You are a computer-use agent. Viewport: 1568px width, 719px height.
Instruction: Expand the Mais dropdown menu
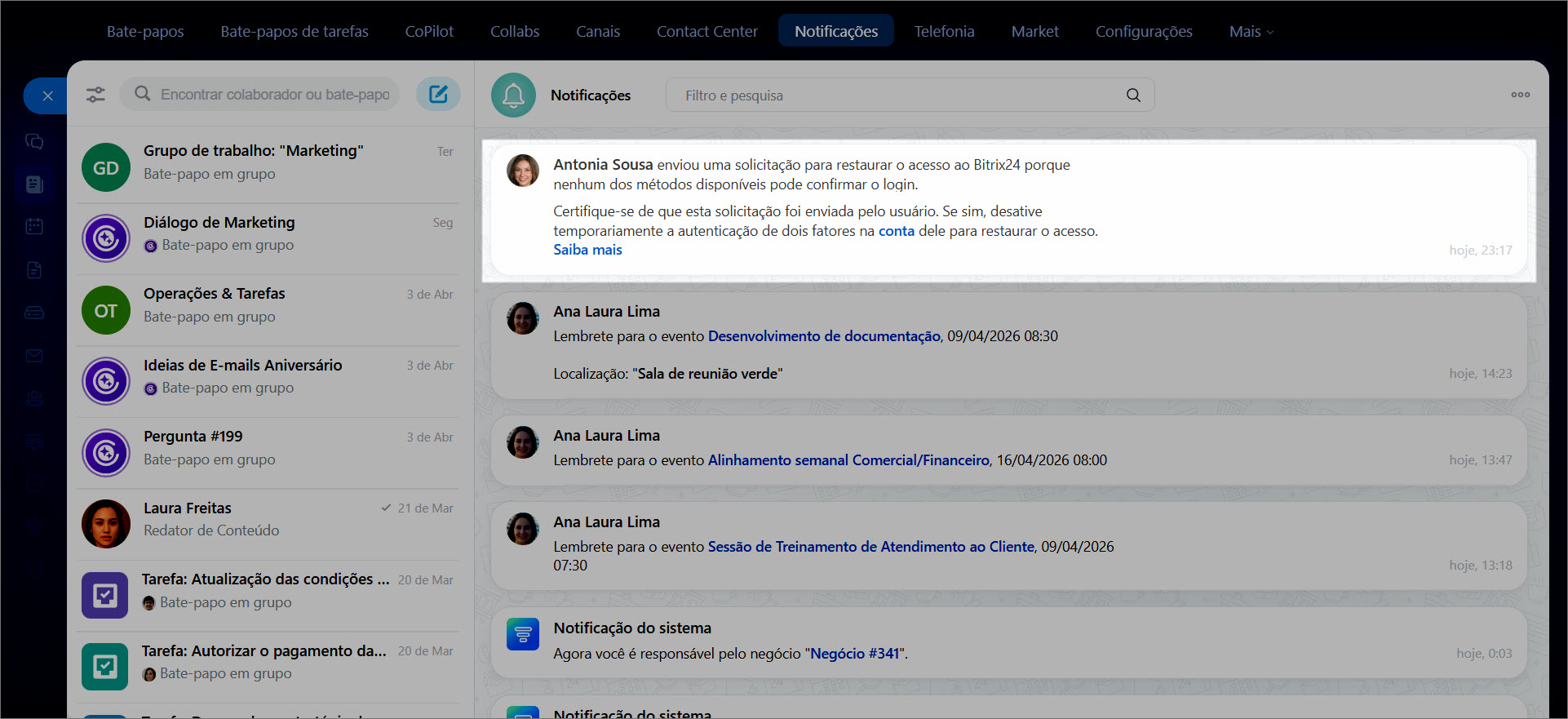(1251, 32)
